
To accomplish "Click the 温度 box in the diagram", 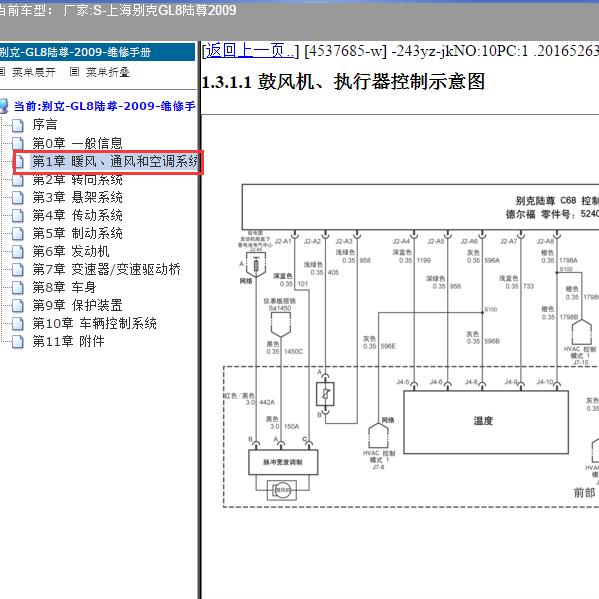I will pyautogui.click(x=486, y=422).
